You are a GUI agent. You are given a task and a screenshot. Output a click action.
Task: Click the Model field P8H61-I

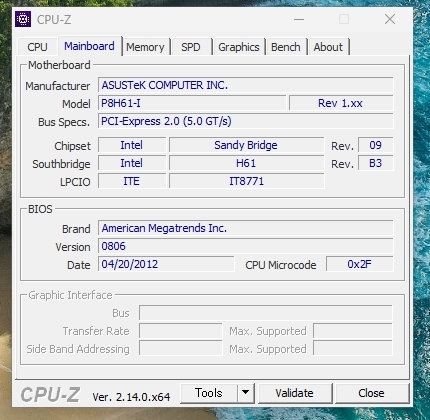pos(192,103)
